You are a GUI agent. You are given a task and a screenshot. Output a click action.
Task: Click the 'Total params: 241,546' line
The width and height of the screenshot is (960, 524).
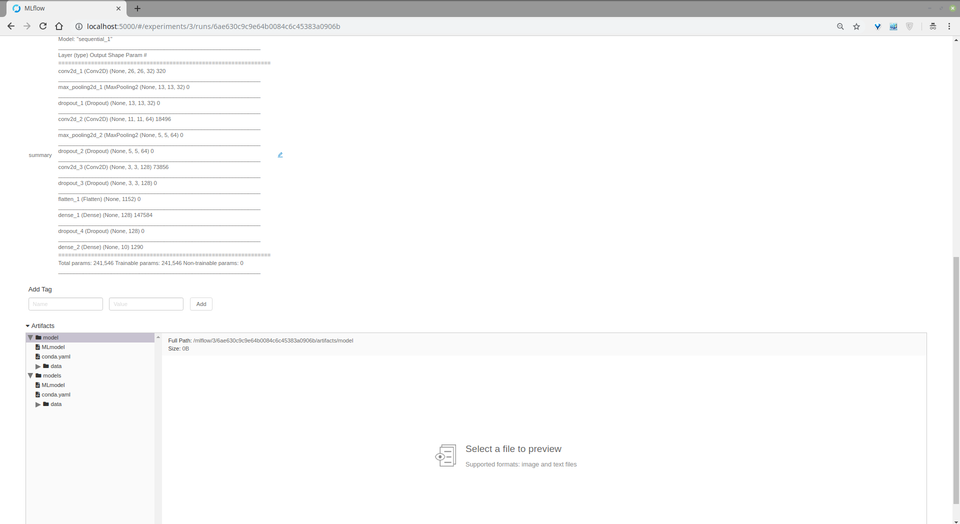[151, 263]
